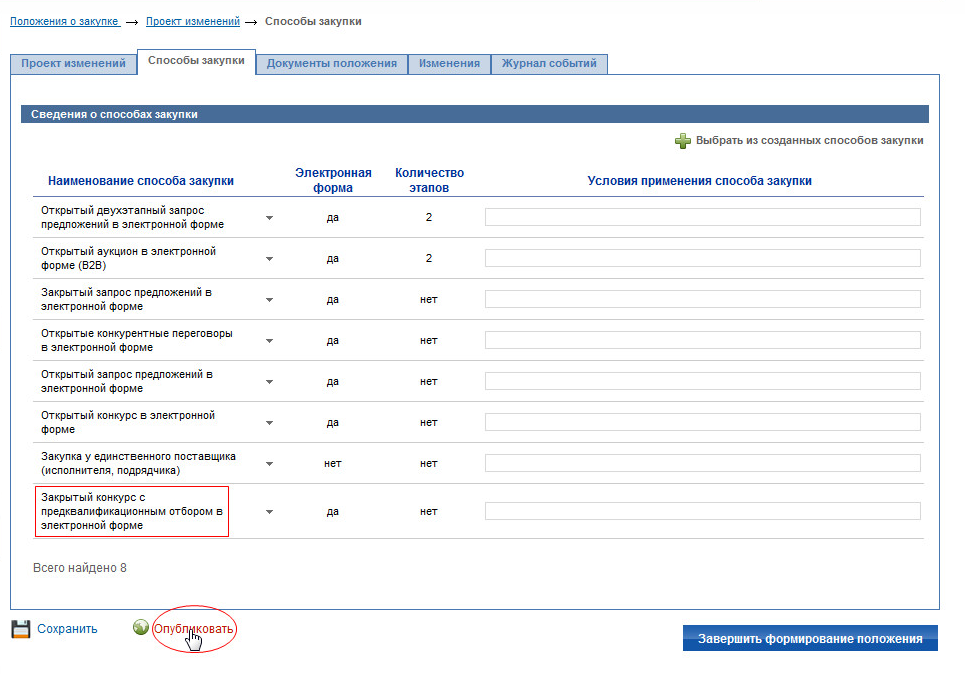Select Выбрать из созданных способов закупки link
Image resolution: width=965 pixels, height=676 pixels.
coord(809,141)
